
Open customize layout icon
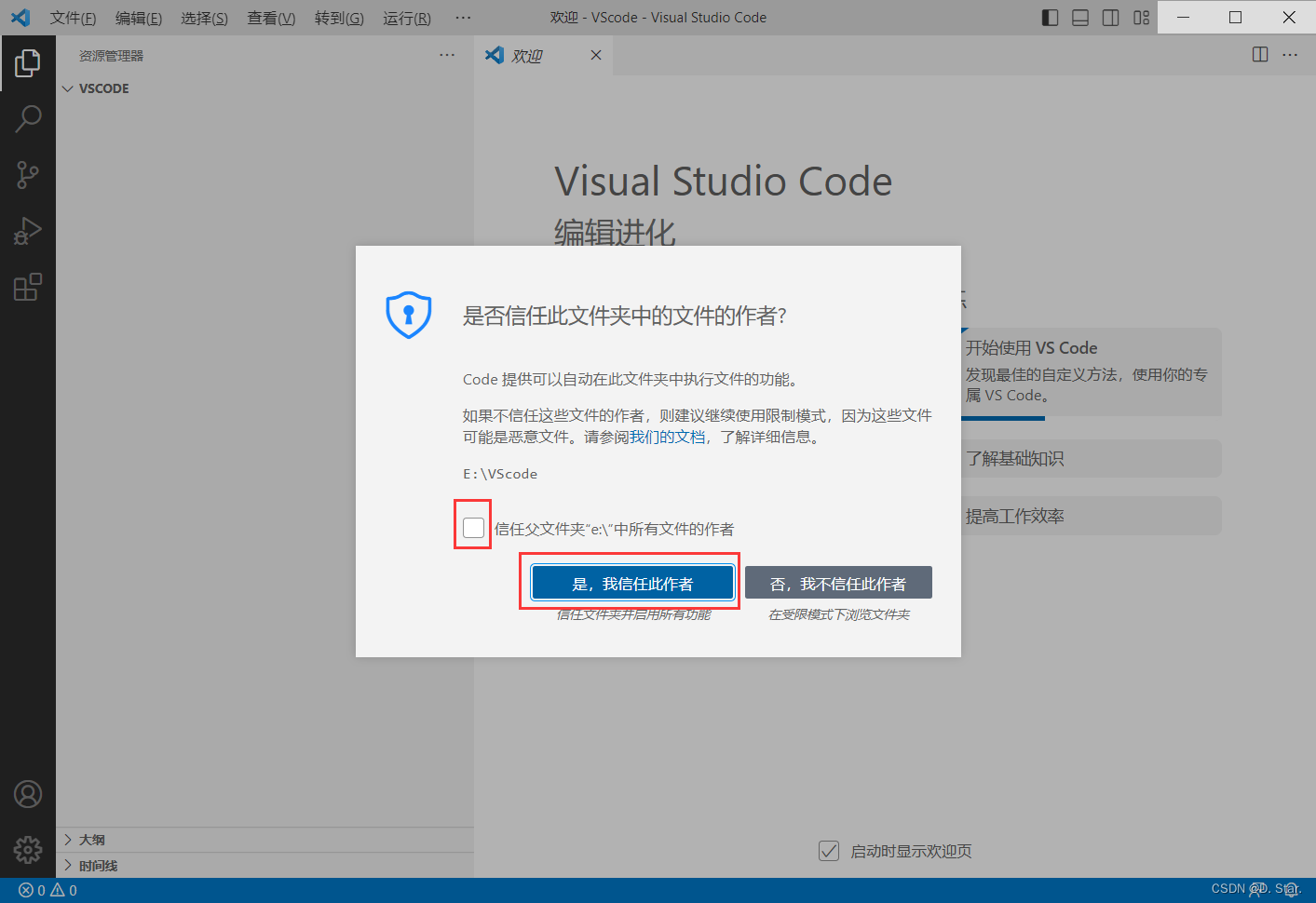(x=1142, y=18)
